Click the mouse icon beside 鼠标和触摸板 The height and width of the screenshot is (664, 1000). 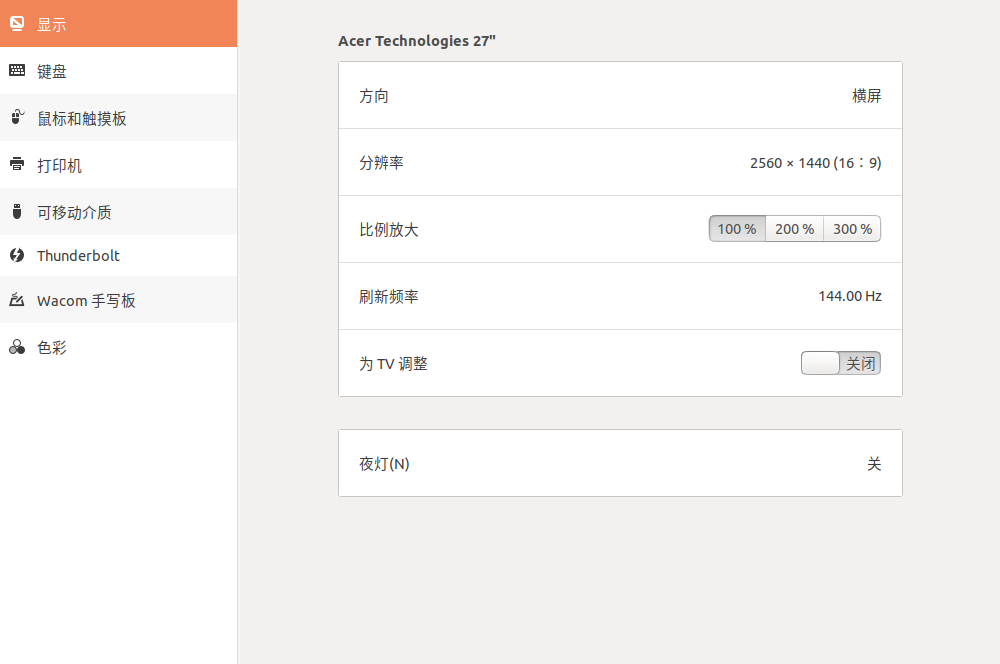17,117
